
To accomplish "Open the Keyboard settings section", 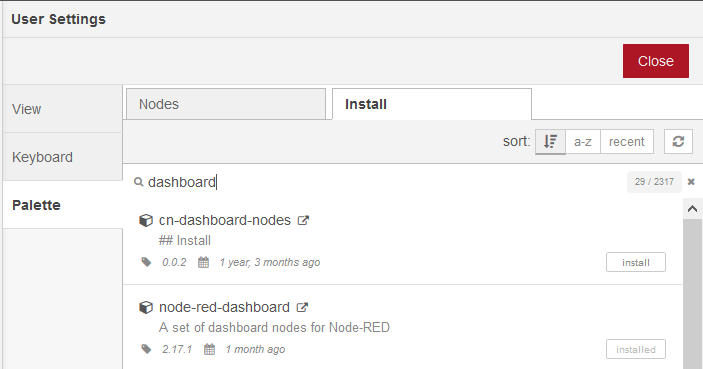I will [62, 157].
